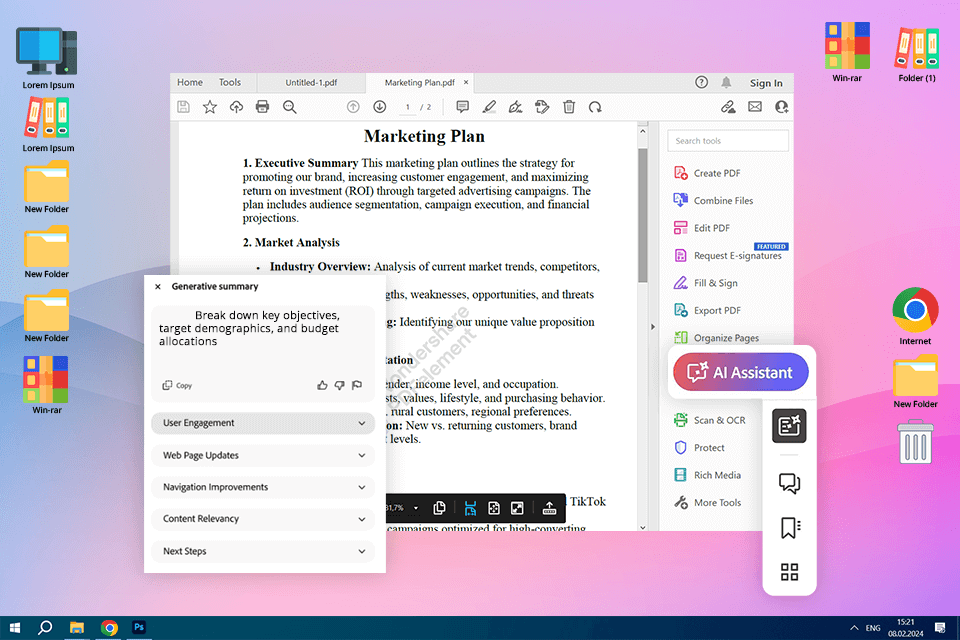The image size is (960, 640).
Task: Open the Tools menu tab
Action: 230,82
